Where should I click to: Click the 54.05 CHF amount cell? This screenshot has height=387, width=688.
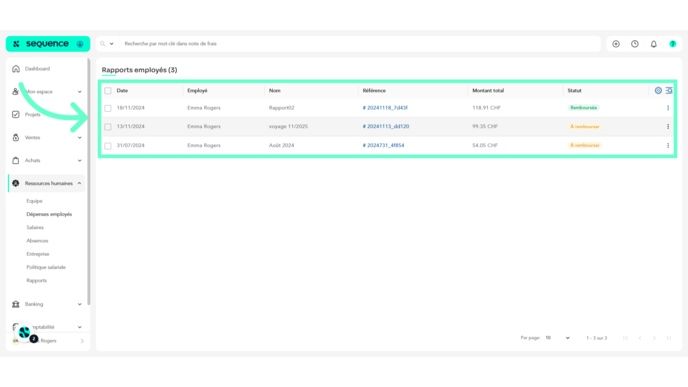pyautogui.click(x=485, y=145)
